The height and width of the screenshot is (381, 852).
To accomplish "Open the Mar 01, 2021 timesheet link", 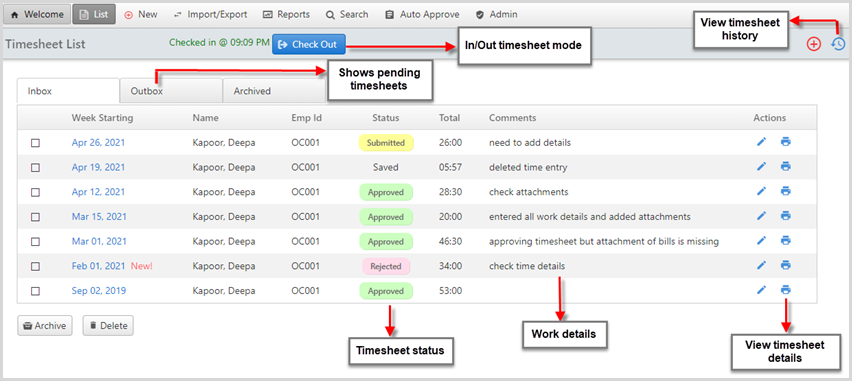I will [99, 241].
